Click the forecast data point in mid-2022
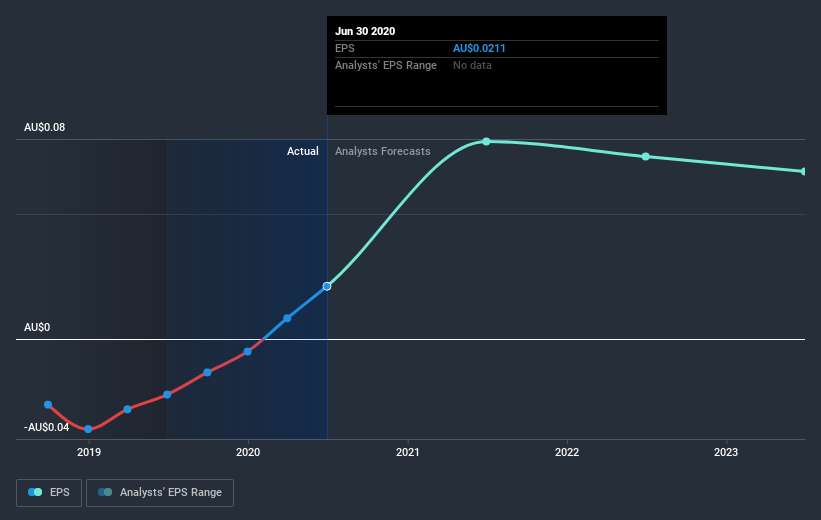Screen dimensions: 821x520 (646, 157)
